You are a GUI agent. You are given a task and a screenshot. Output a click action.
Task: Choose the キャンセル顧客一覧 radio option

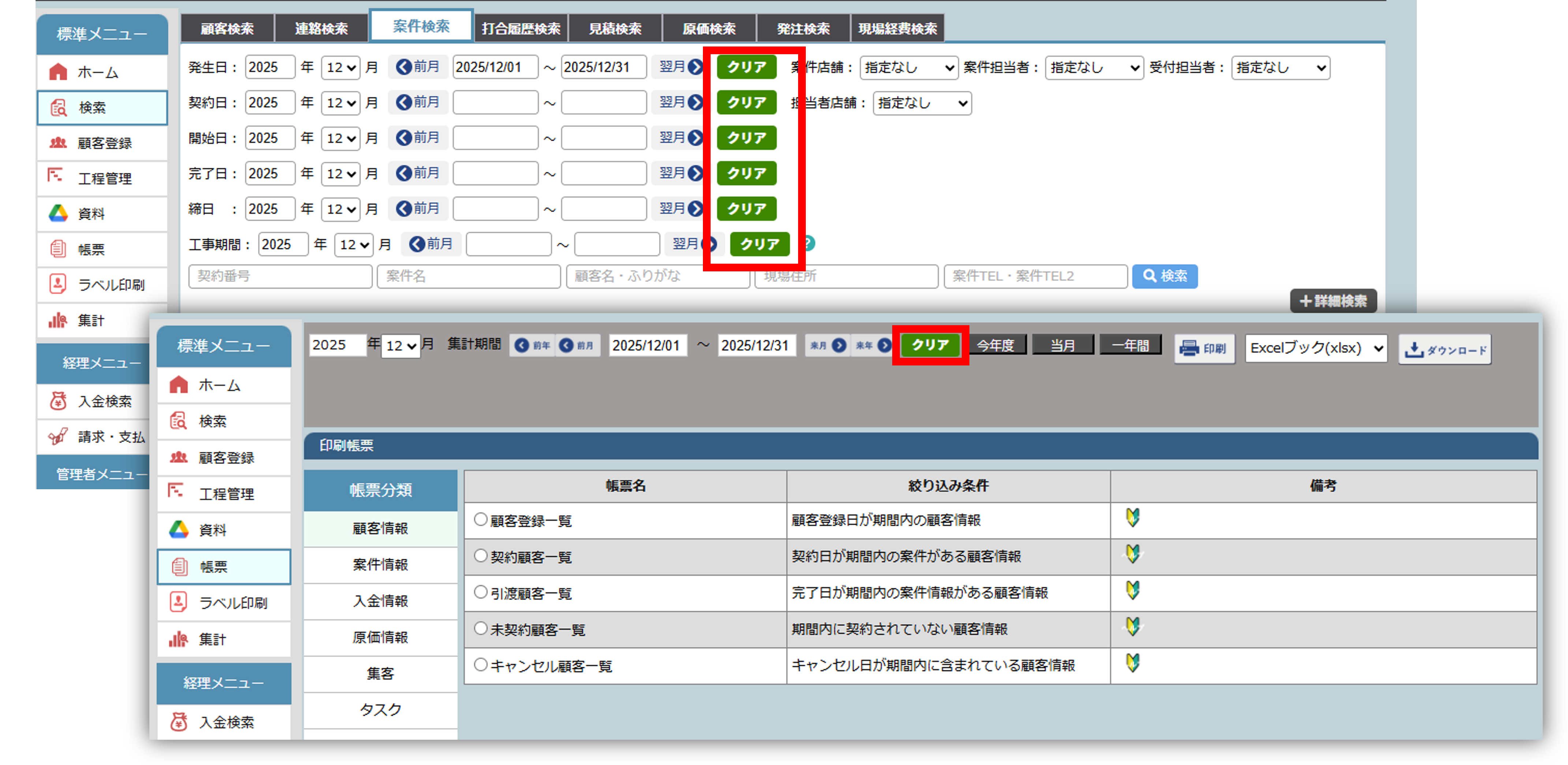pos(480,665)
